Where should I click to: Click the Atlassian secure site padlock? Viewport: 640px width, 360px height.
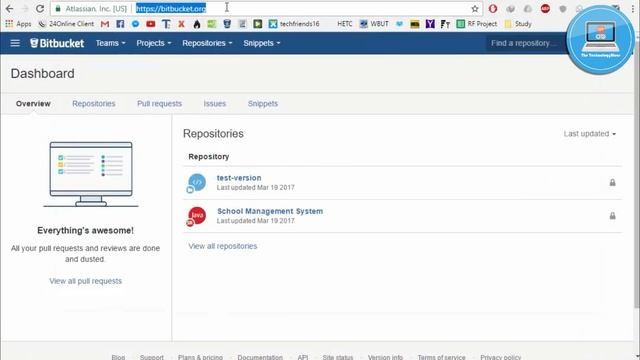[58, 9]
